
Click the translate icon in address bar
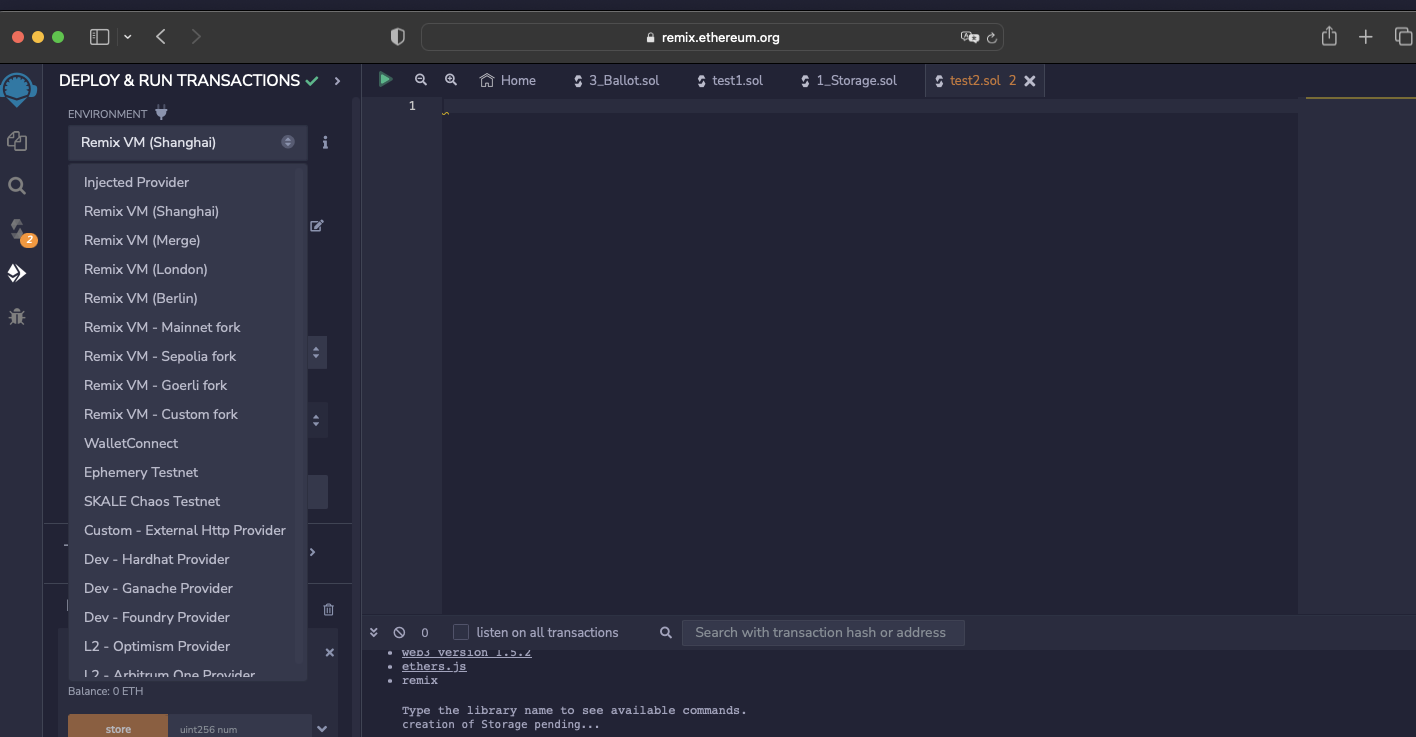(x=969, y=37)
